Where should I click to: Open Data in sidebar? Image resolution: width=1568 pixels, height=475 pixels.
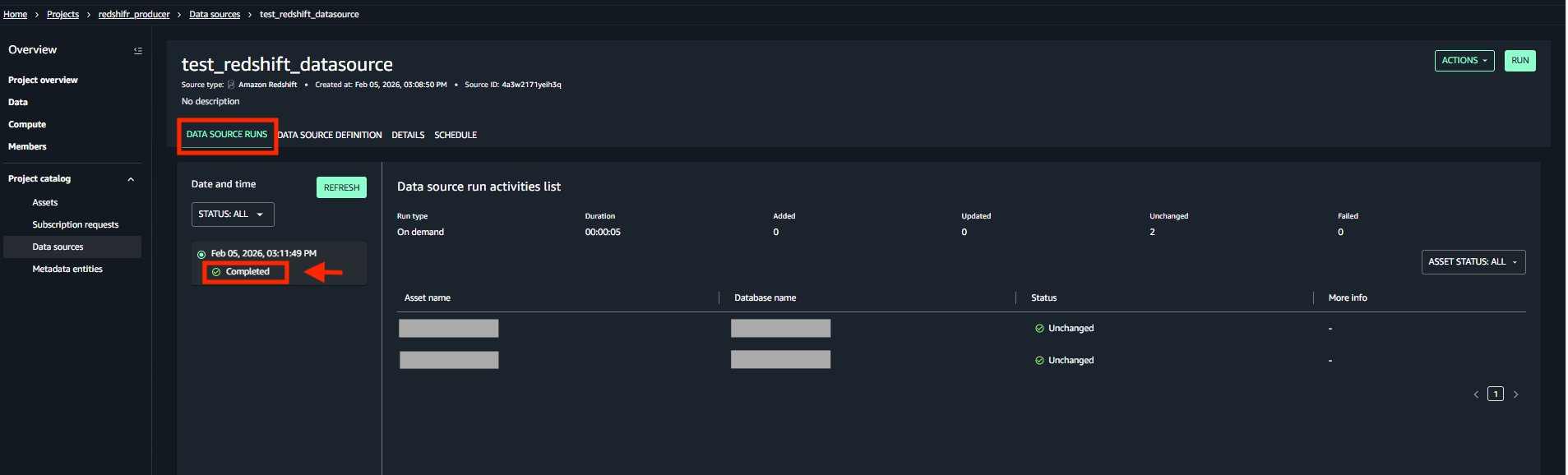[x=18, y=102]
